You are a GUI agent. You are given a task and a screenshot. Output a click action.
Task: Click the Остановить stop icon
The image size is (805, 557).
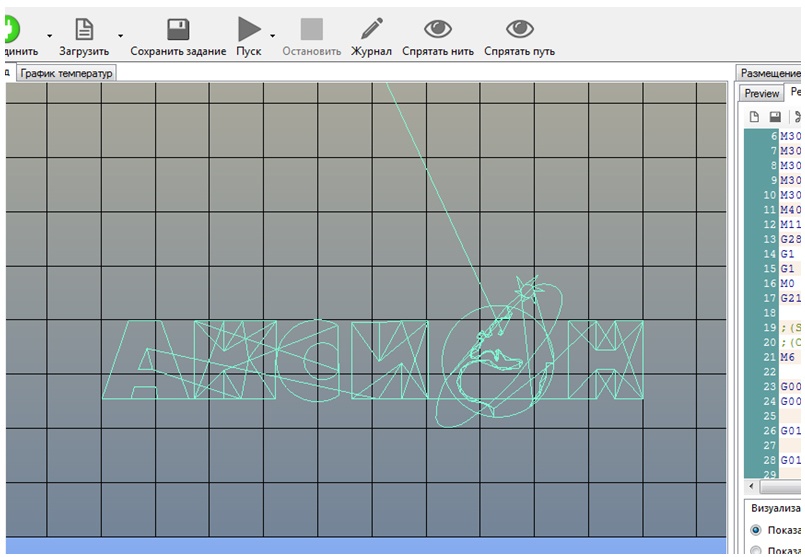coord(312,29)
